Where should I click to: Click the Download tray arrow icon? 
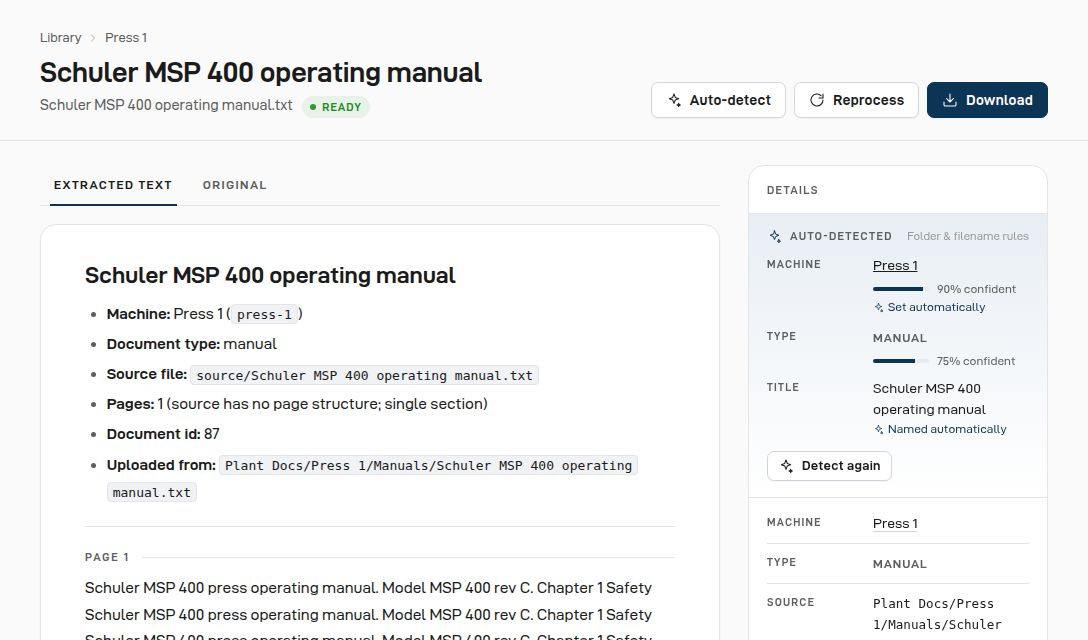point(950,100)
